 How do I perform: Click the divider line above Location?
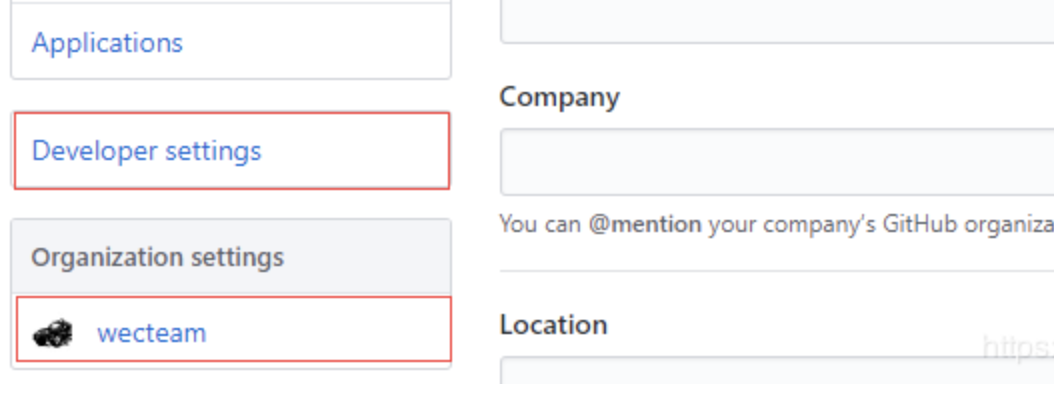pos(776,272)
